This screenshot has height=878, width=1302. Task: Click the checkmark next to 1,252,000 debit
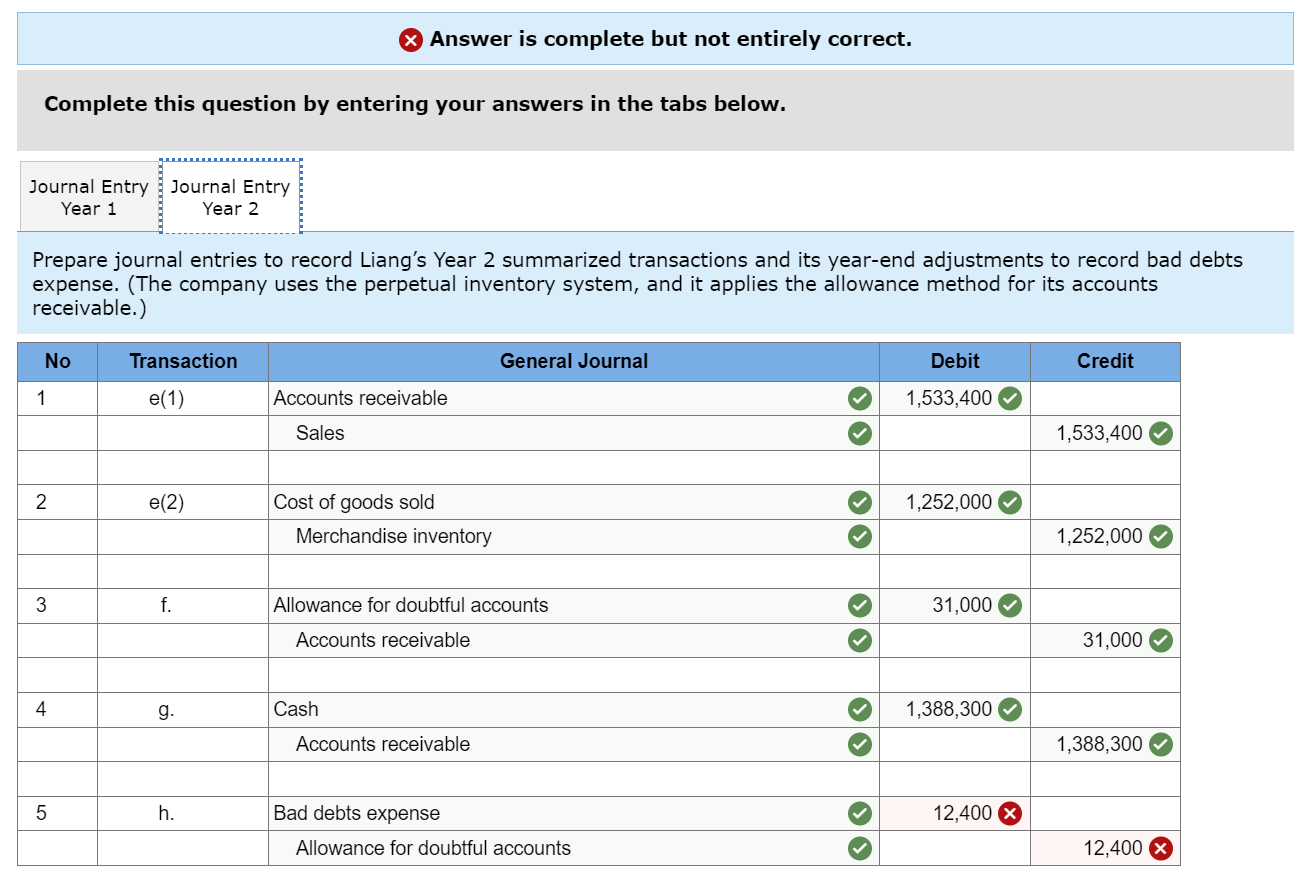click(1008, 501)
